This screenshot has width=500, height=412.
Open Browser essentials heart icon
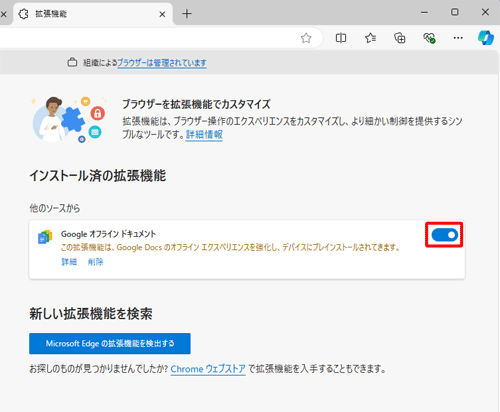(x=429, y=38)
